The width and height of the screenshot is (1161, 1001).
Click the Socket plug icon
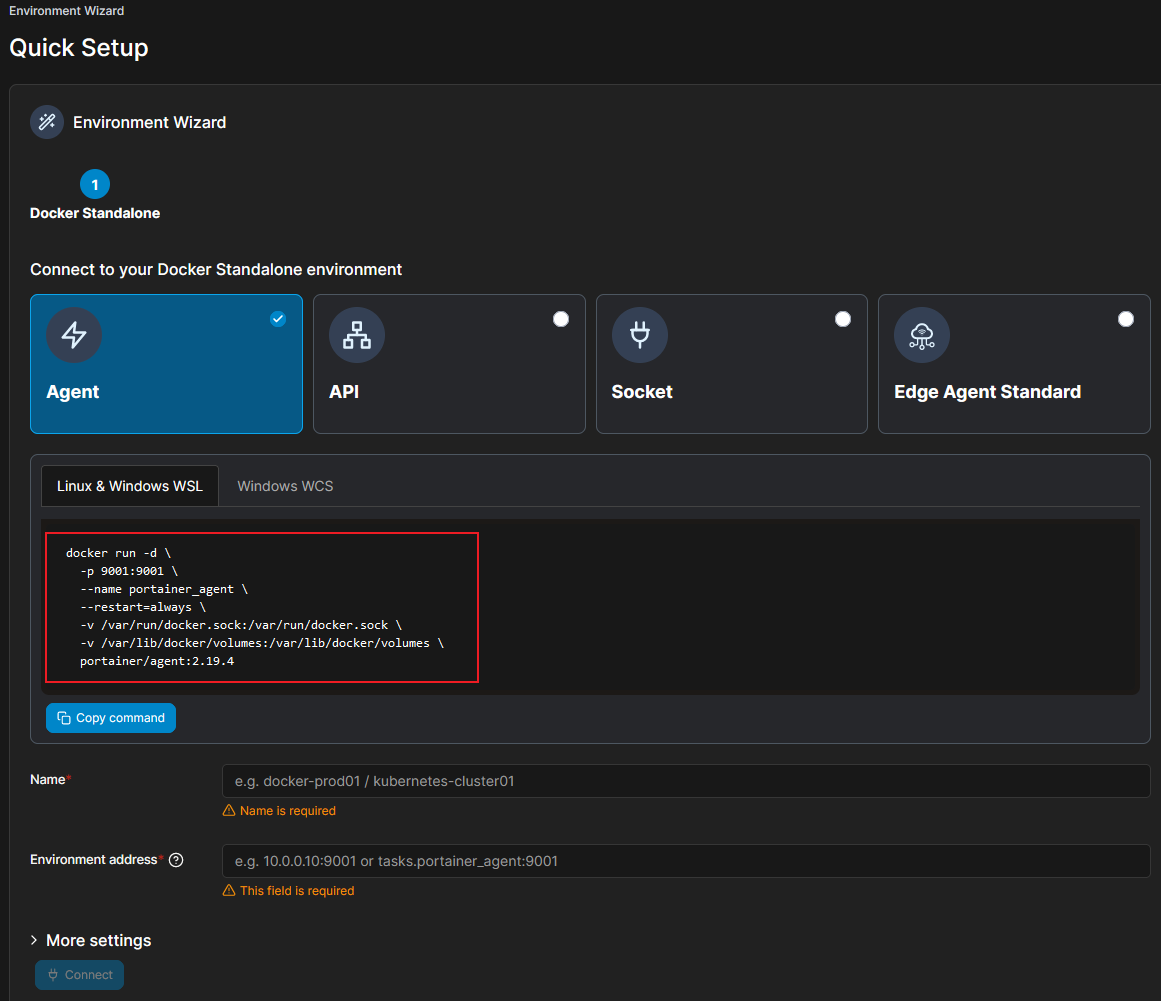(640, 335)
